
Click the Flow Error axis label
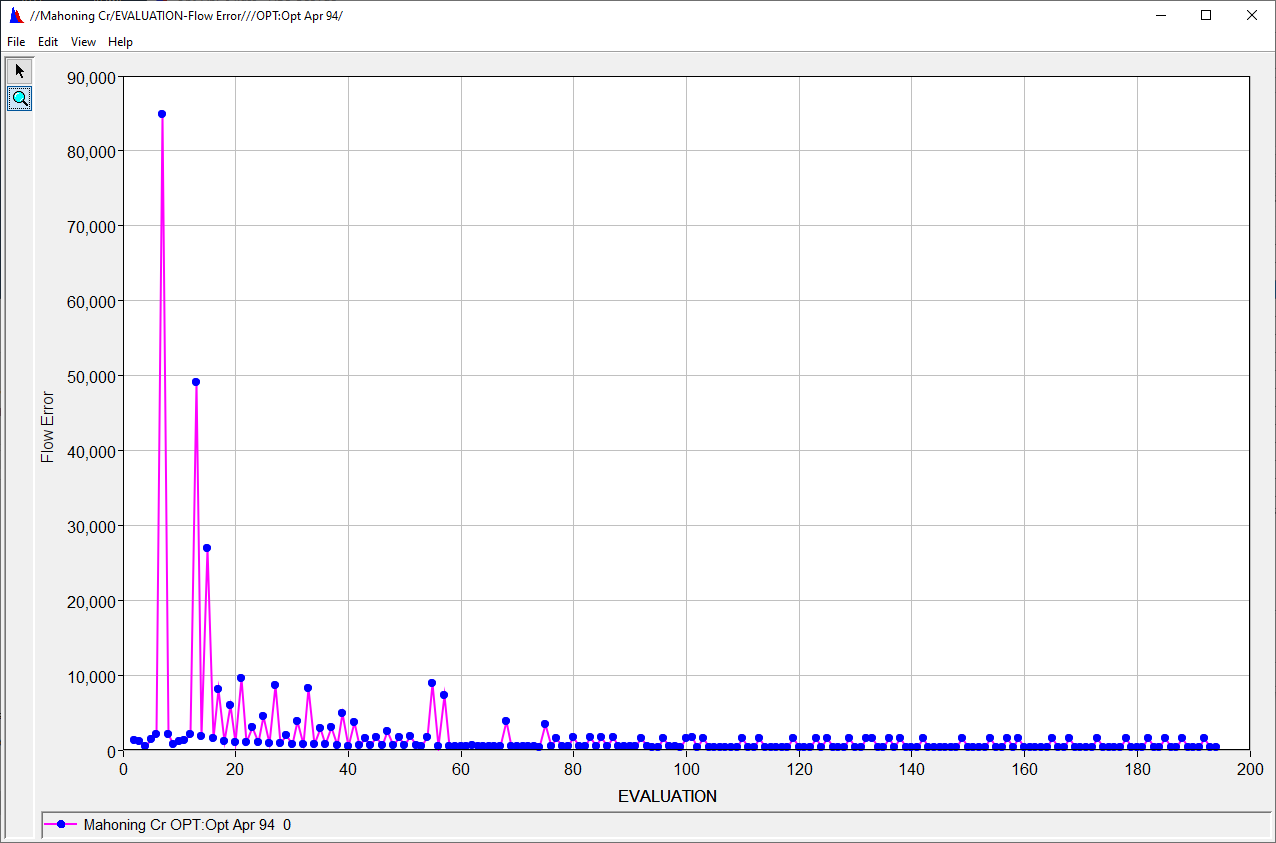(x=47, y=424)
